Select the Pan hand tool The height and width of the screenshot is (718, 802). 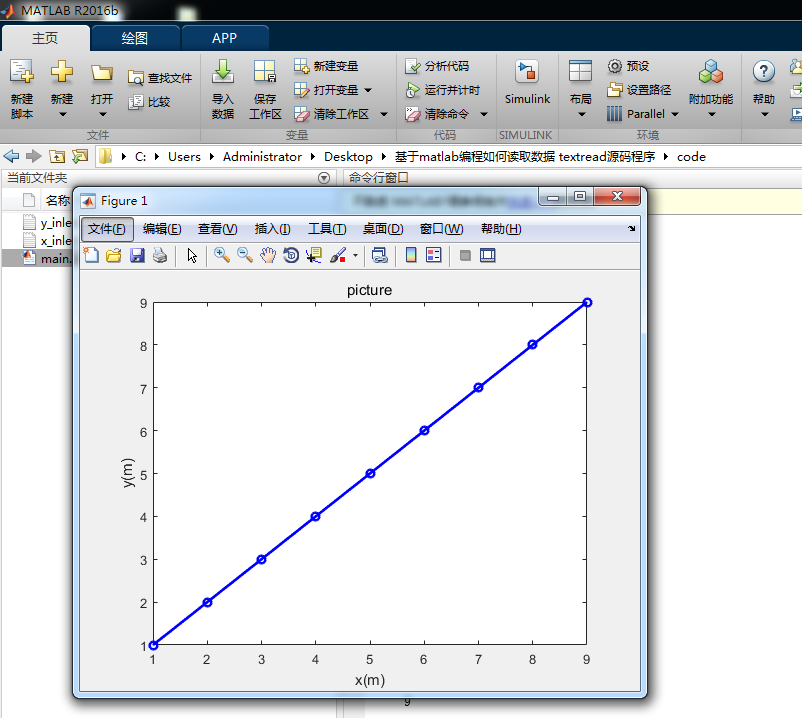point(268,255)
